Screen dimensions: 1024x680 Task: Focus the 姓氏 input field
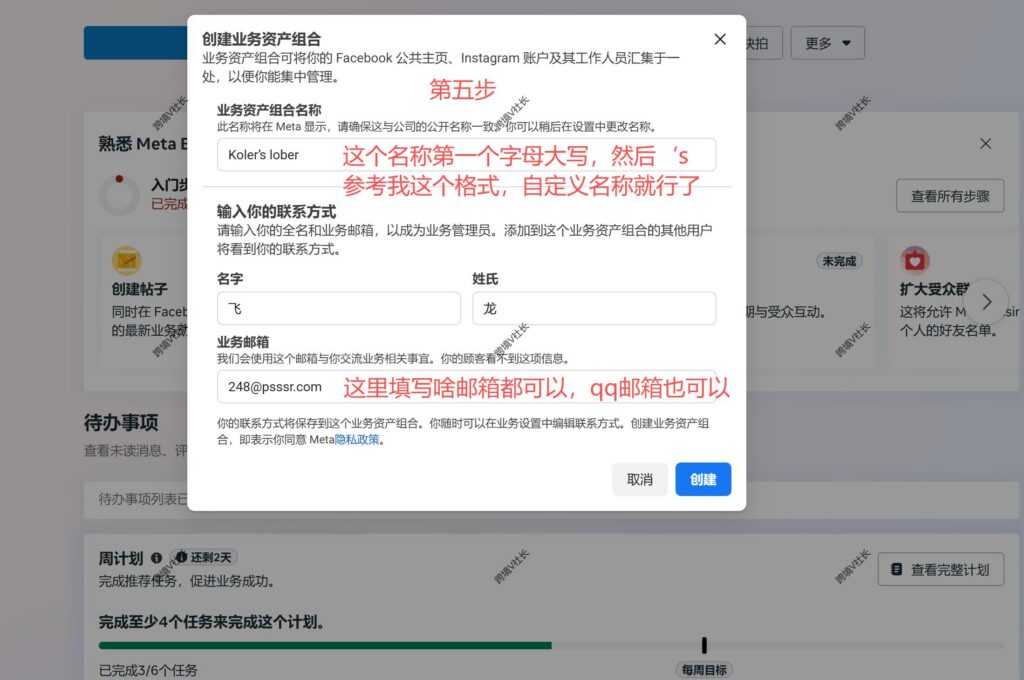(x=594, y=308)
